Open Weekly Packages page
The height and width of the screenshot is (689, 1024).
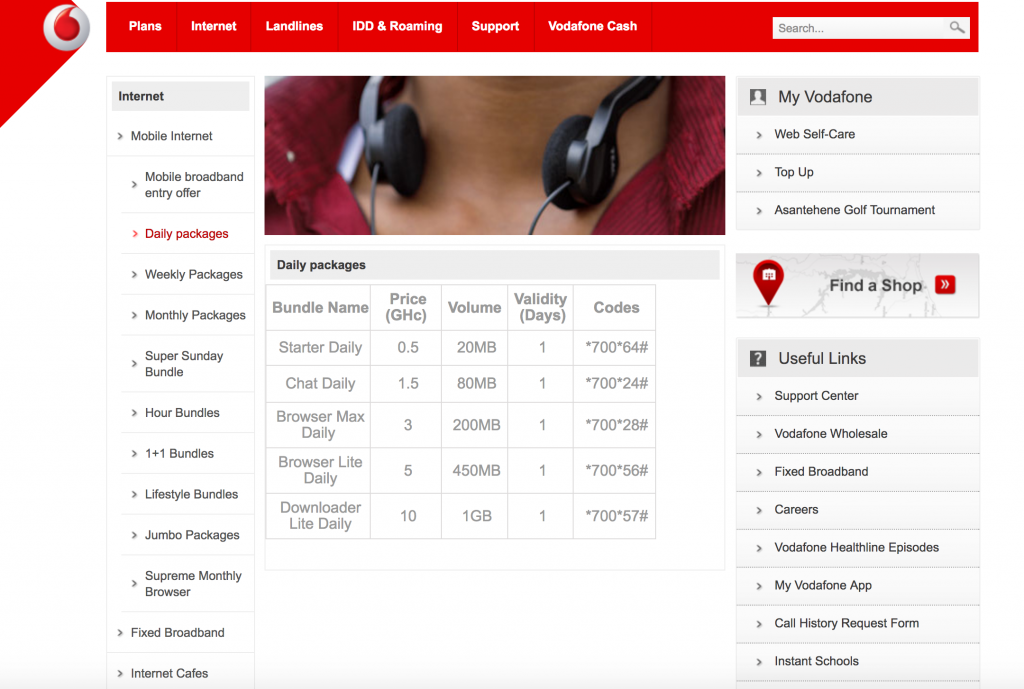[193, 274]
